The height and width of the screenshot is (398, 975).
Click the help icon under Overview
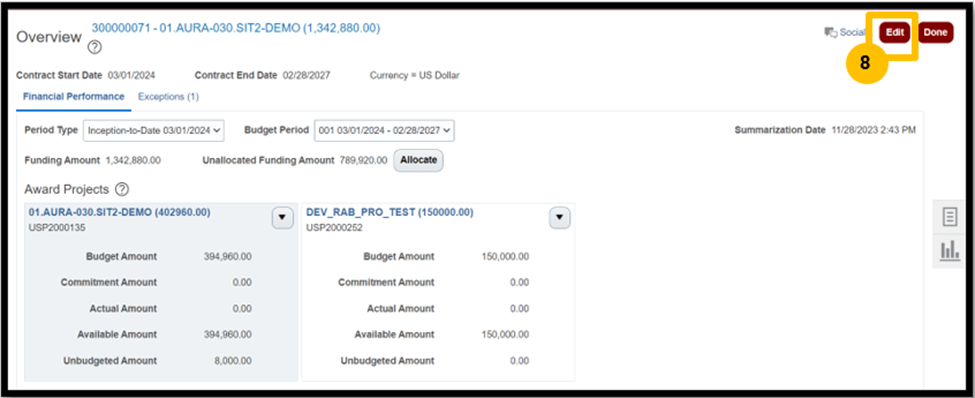click(95, 48)
